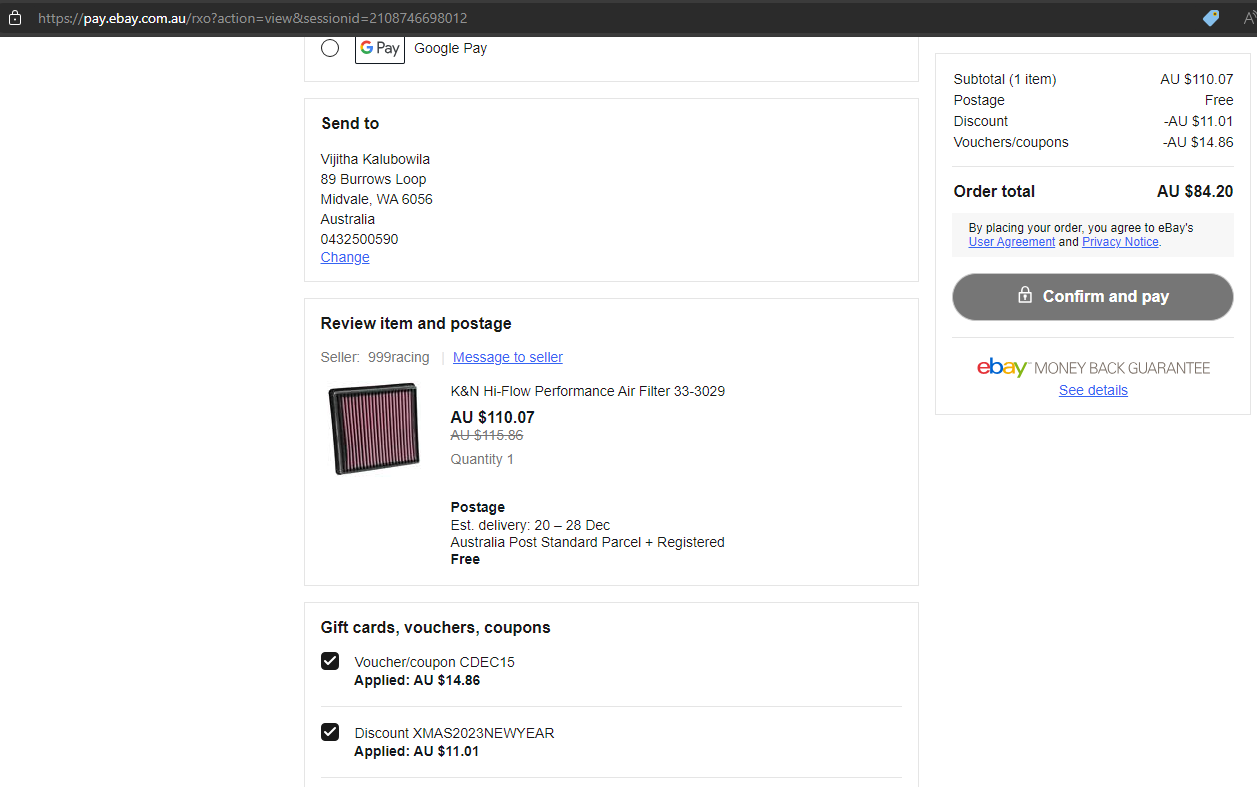The image size is (1257, 787).
Task: Click the lock icon in address bar
Action: [15, 18]
